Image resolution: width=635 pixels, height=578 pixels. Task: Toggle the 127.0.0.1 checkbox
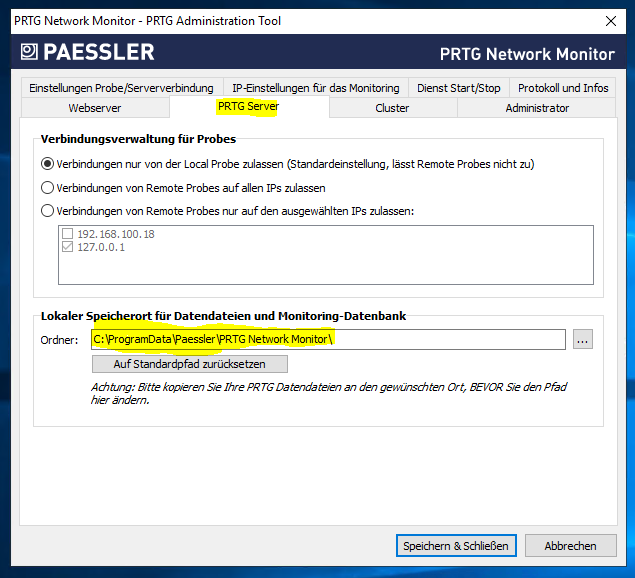67,247
